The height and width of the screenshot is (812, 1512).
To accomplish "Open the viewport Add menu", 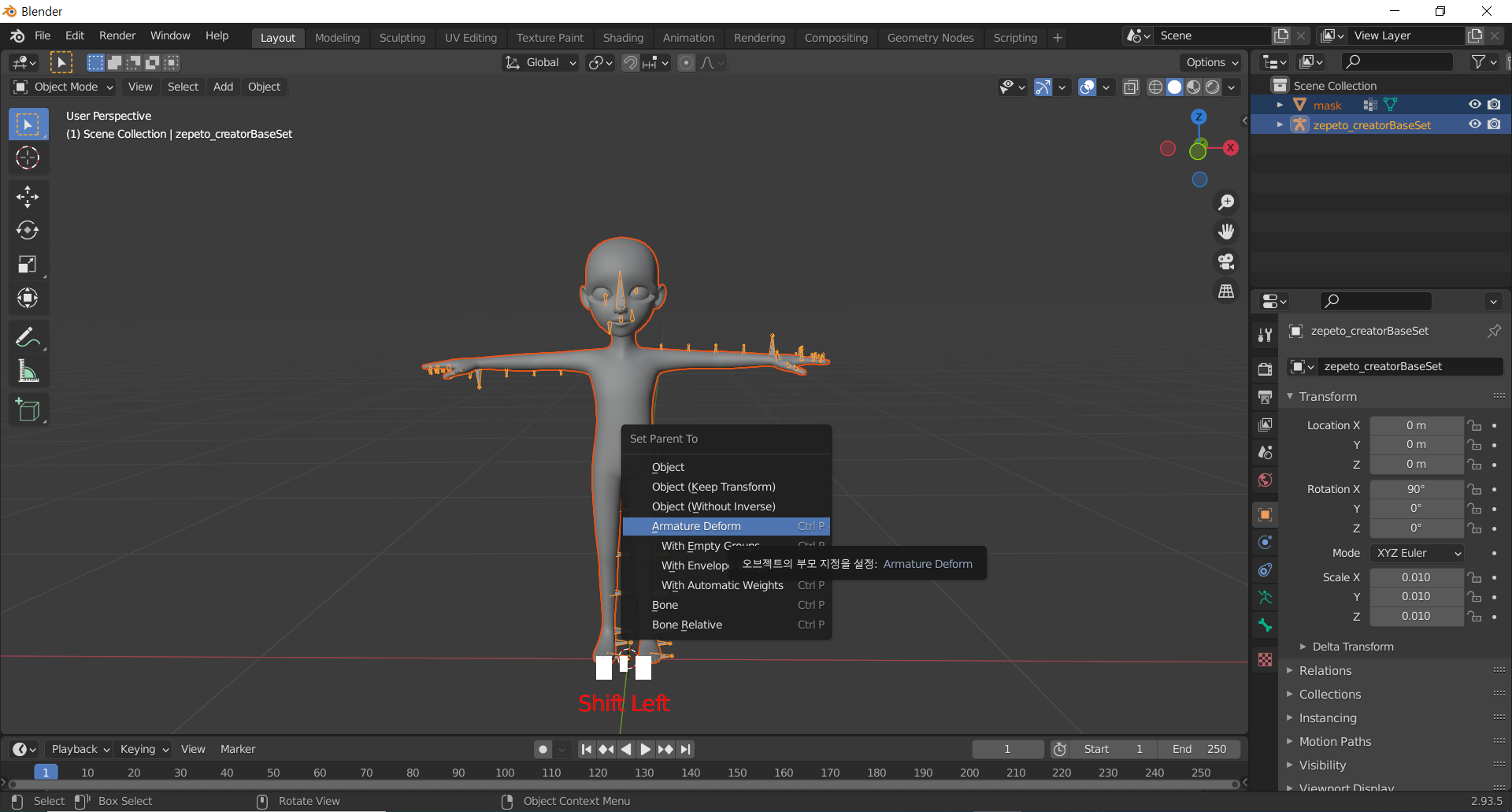I will click(223, 87).
